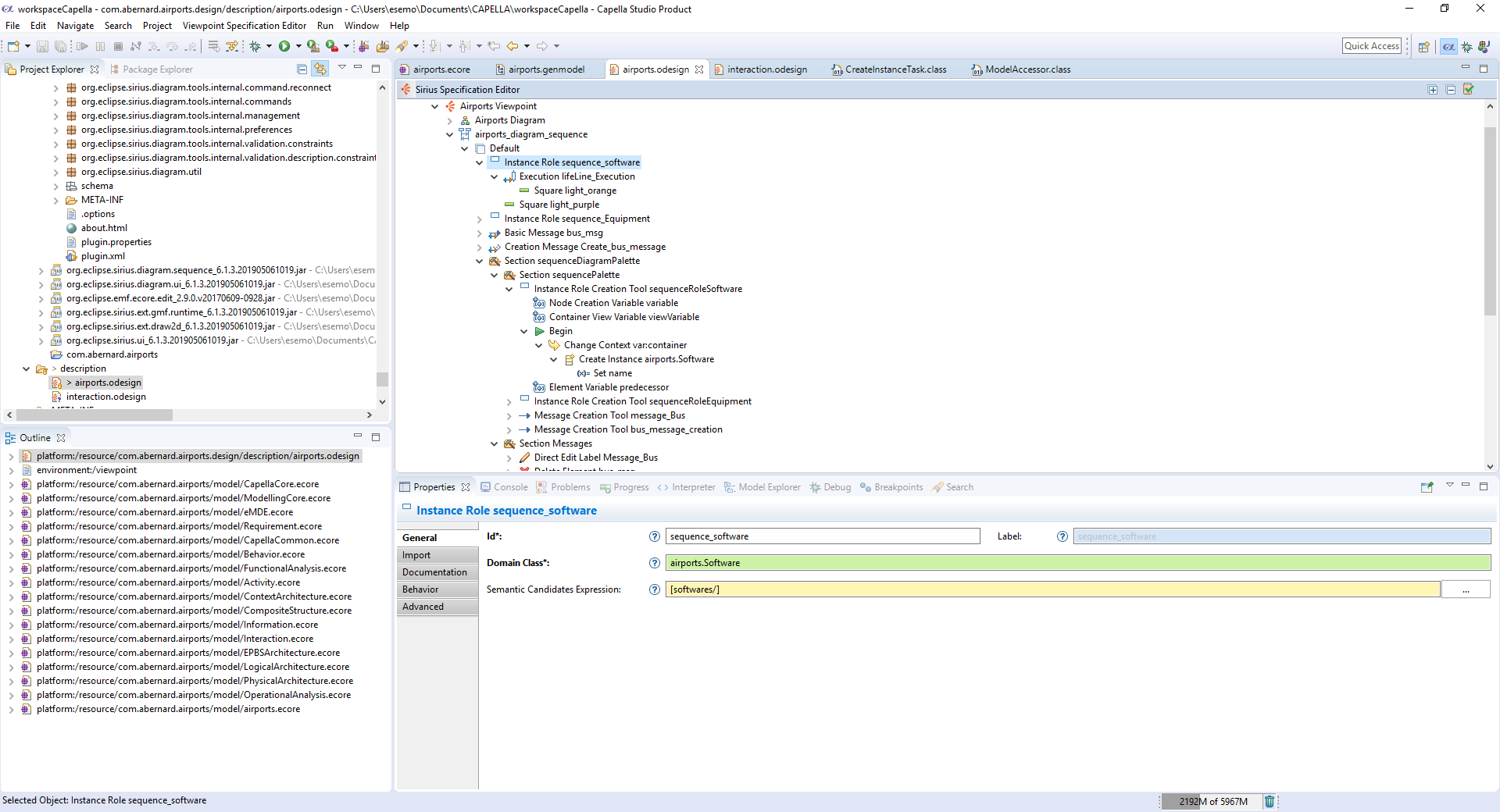
Task: Open the Interpreter view tab
Action: coord(687,487)
